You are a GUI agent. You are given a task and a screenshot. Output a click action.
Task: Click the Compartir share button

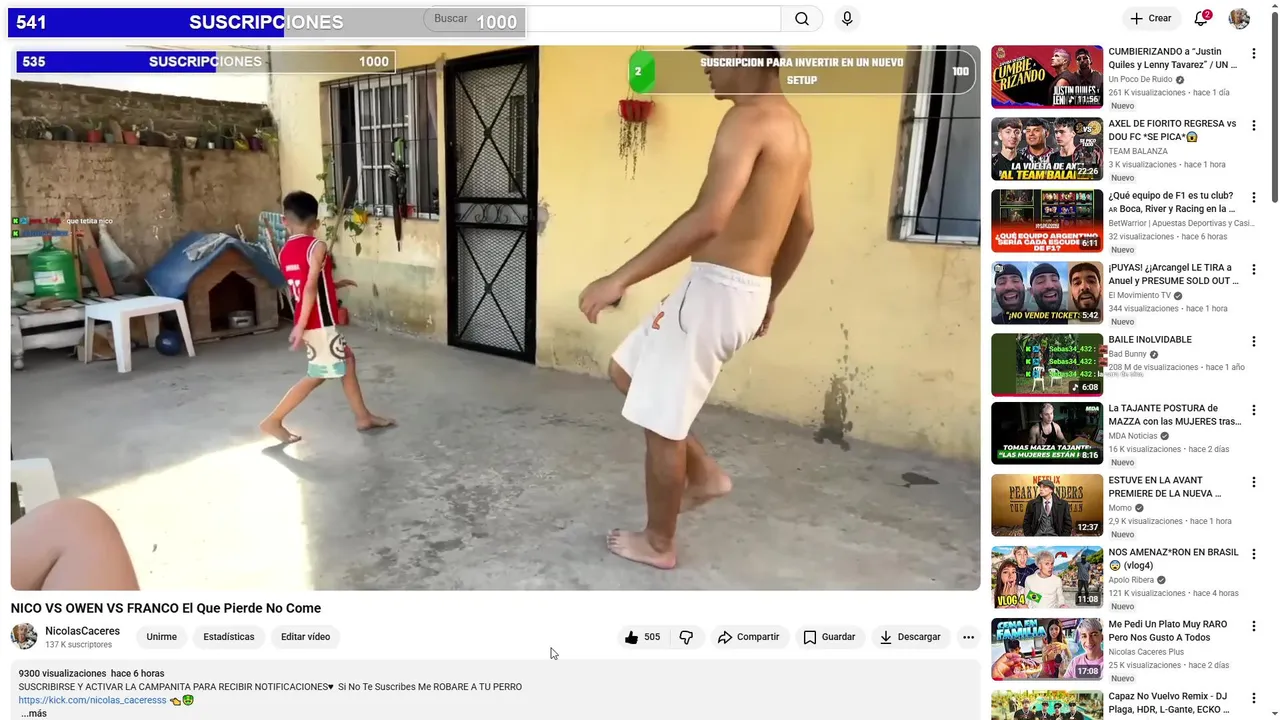(748, 637)
